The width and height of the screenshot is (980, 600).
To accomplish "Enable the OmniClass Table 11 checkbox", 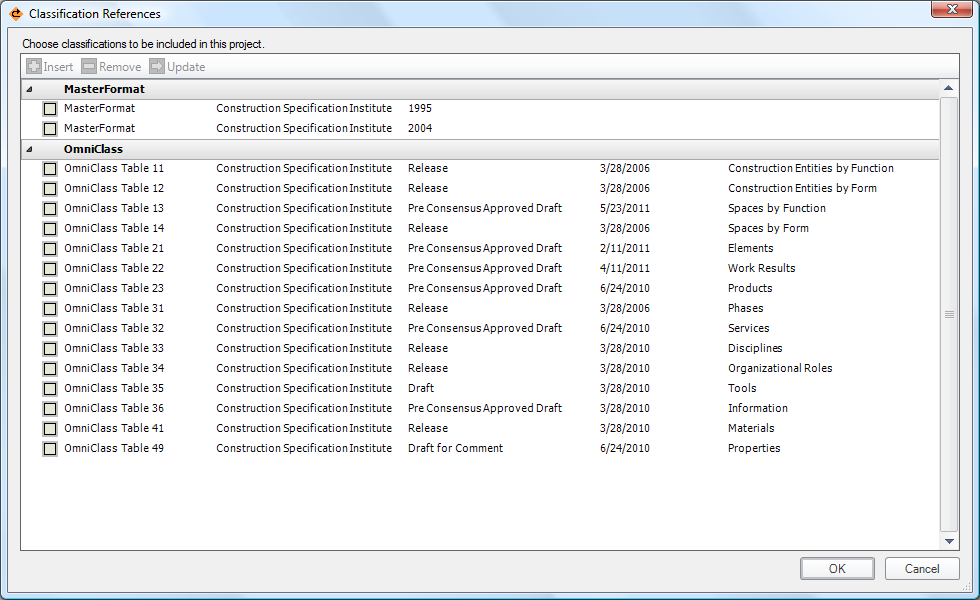I will (x=50, y=169).
